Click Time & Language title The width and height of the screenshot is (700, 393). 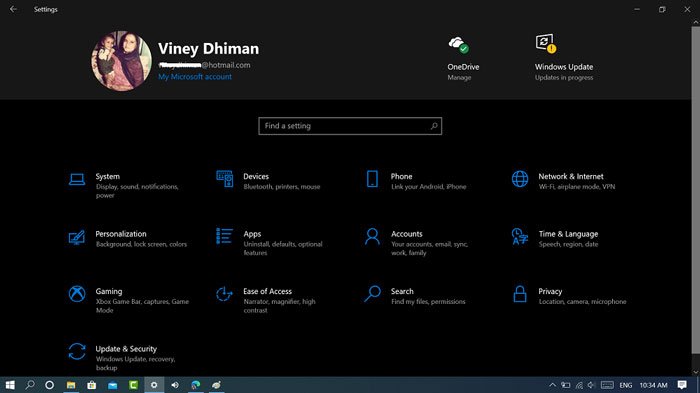click(x=568, y=234)
